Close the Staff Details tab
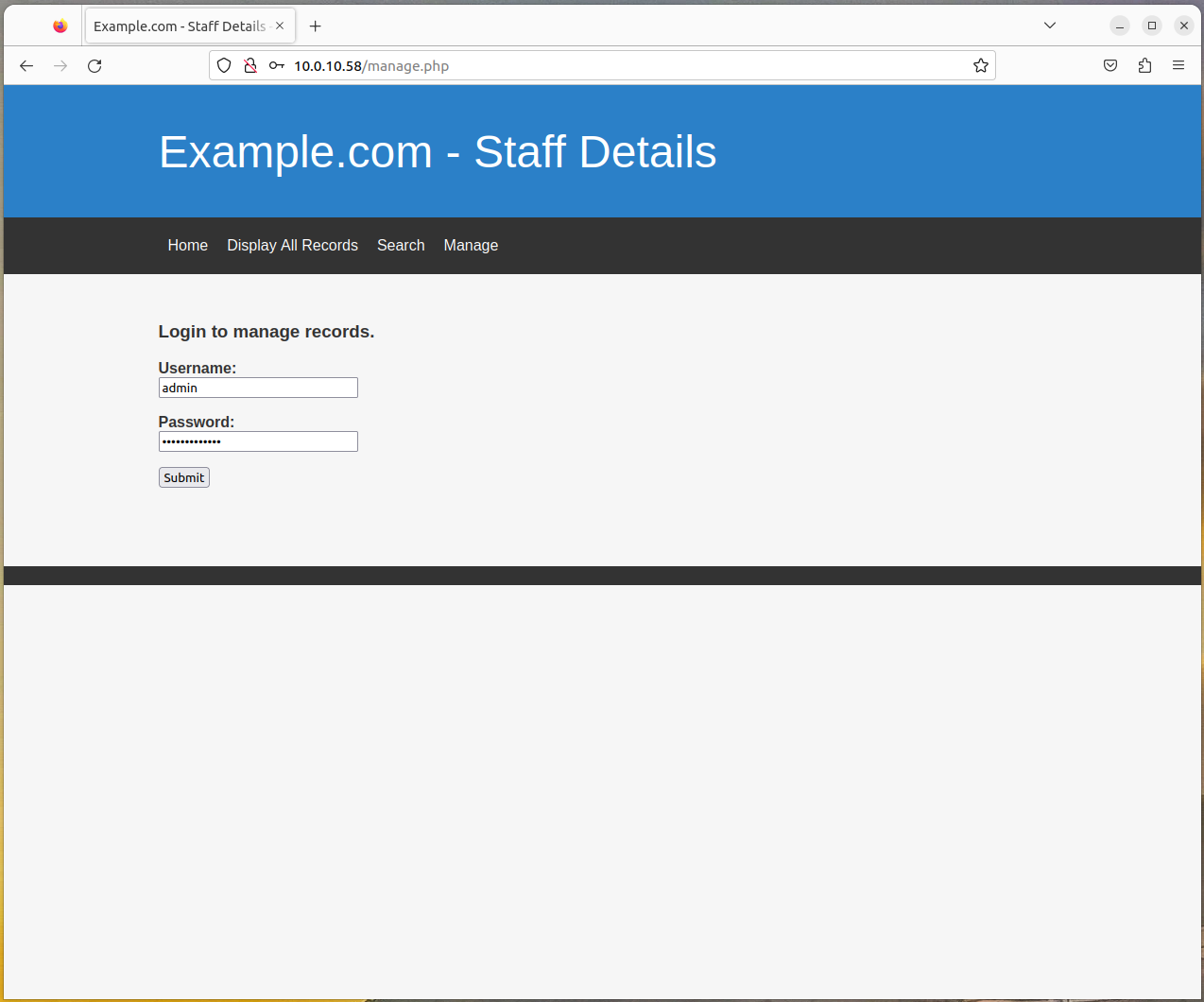 (x=280, y=26)
